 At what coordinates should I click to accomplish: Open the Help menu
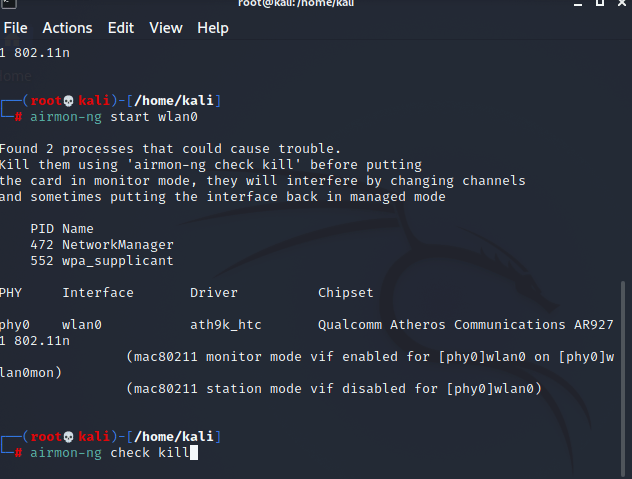213,28
